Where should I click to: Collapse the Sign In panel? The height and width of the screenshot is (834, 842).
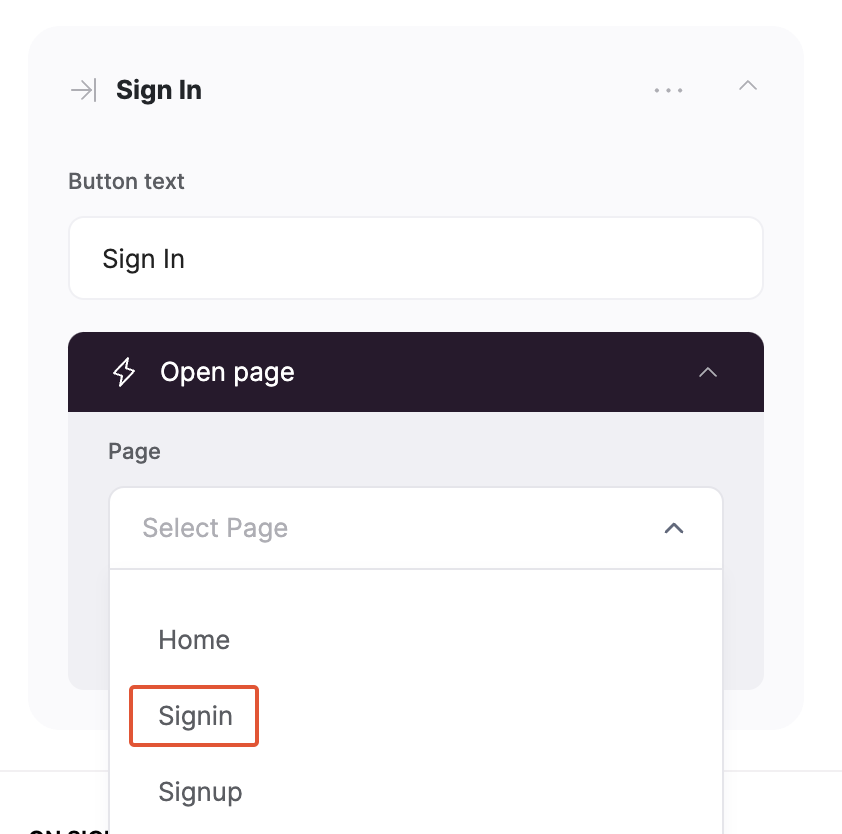(x=748, y=86)
